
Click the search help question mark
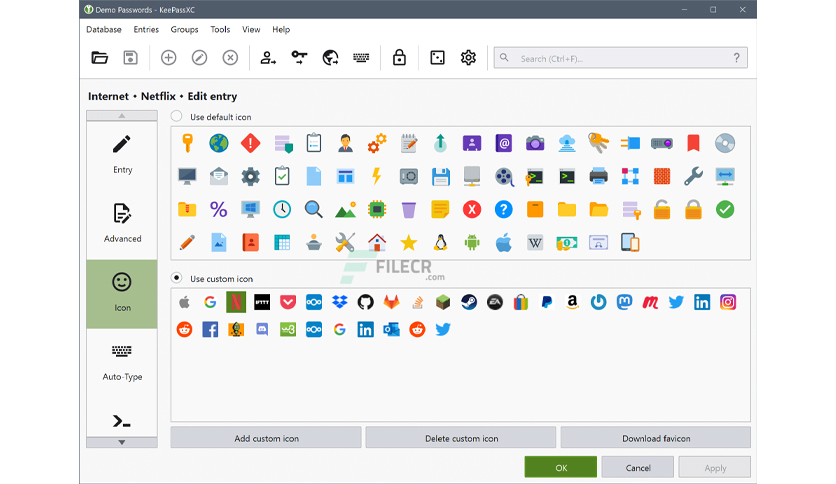tap(736, 58)
